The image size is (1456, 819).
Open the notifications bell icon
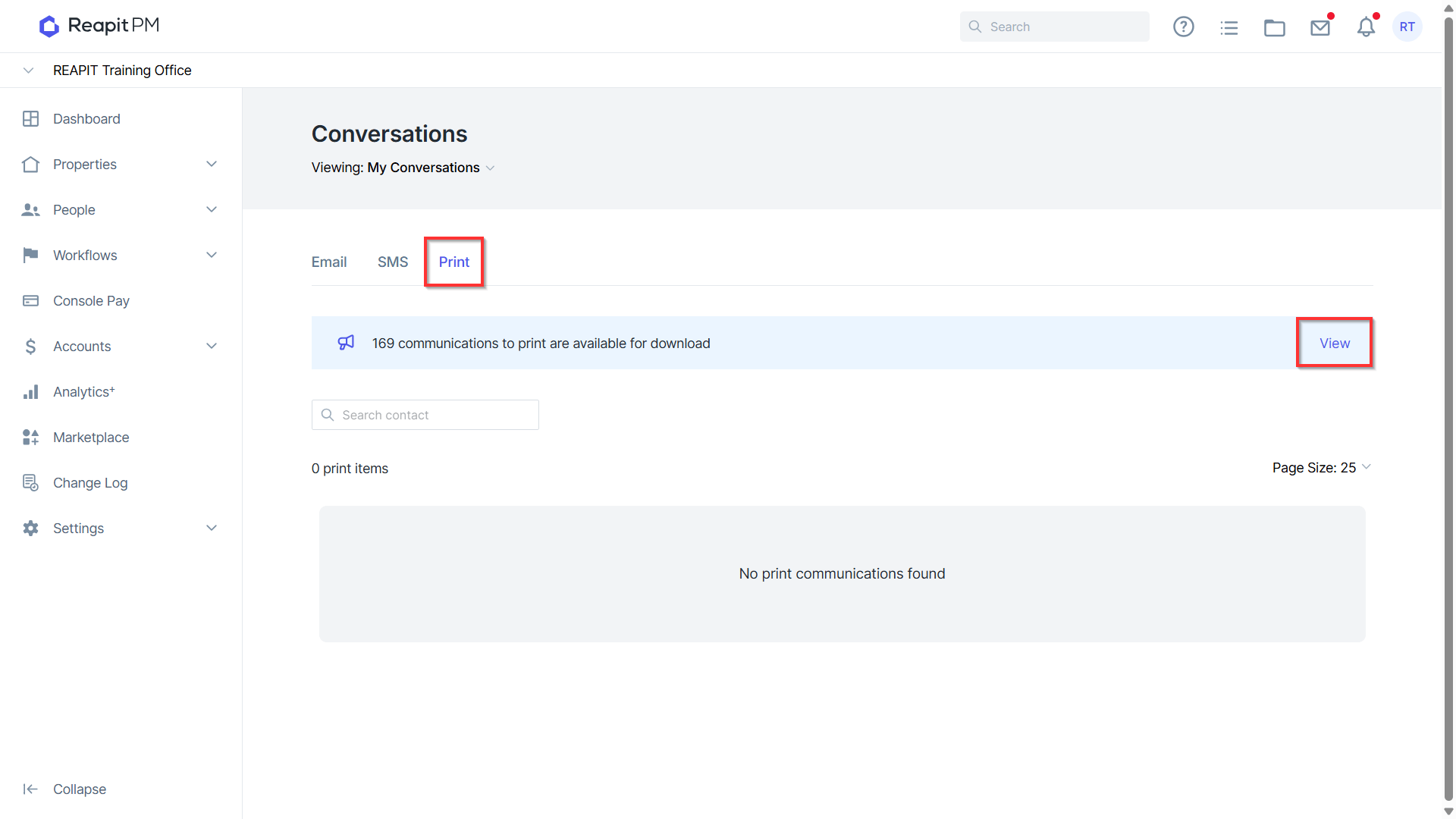(1366, 27)
